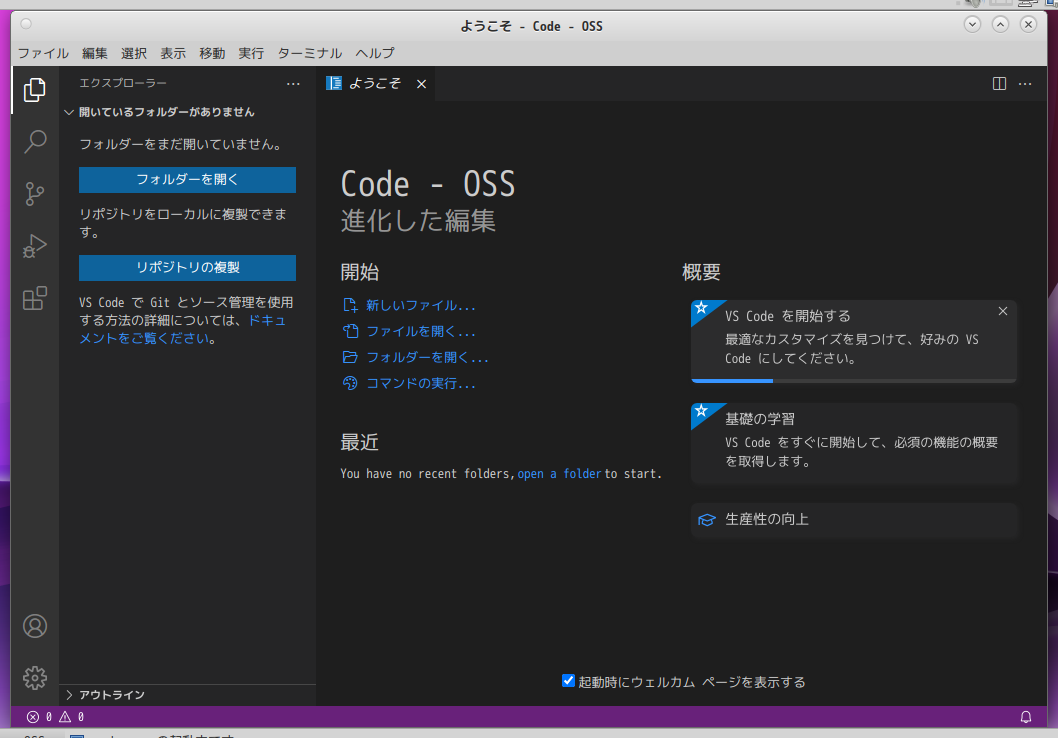Viewport: 1058px width, 738px height.
Task: Open the 移動 menu
Action: [x=212, y=53]
